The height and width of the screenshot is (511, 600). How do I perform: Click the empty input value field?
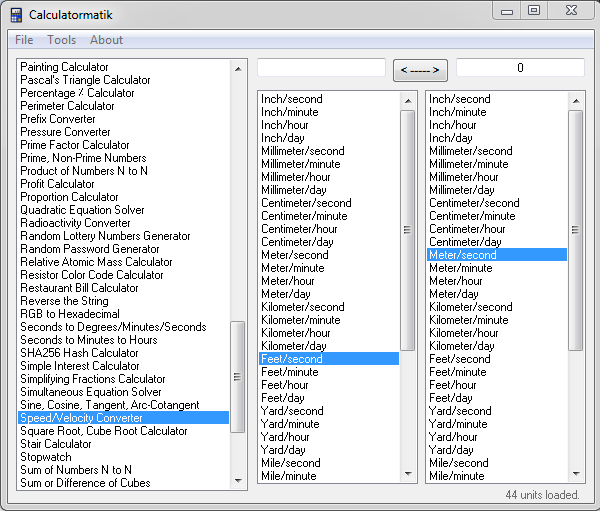[x=321, y=68]
